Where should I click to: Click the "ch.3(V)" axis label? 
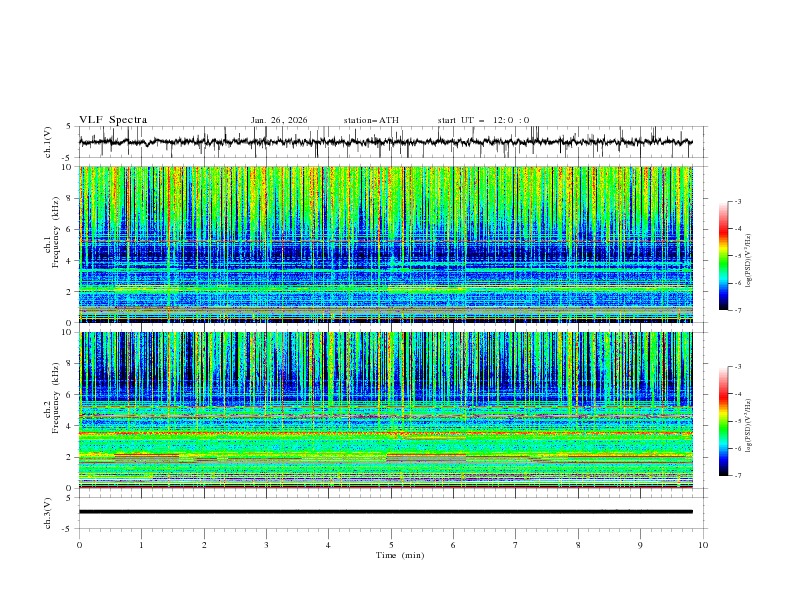coord(48,513)
